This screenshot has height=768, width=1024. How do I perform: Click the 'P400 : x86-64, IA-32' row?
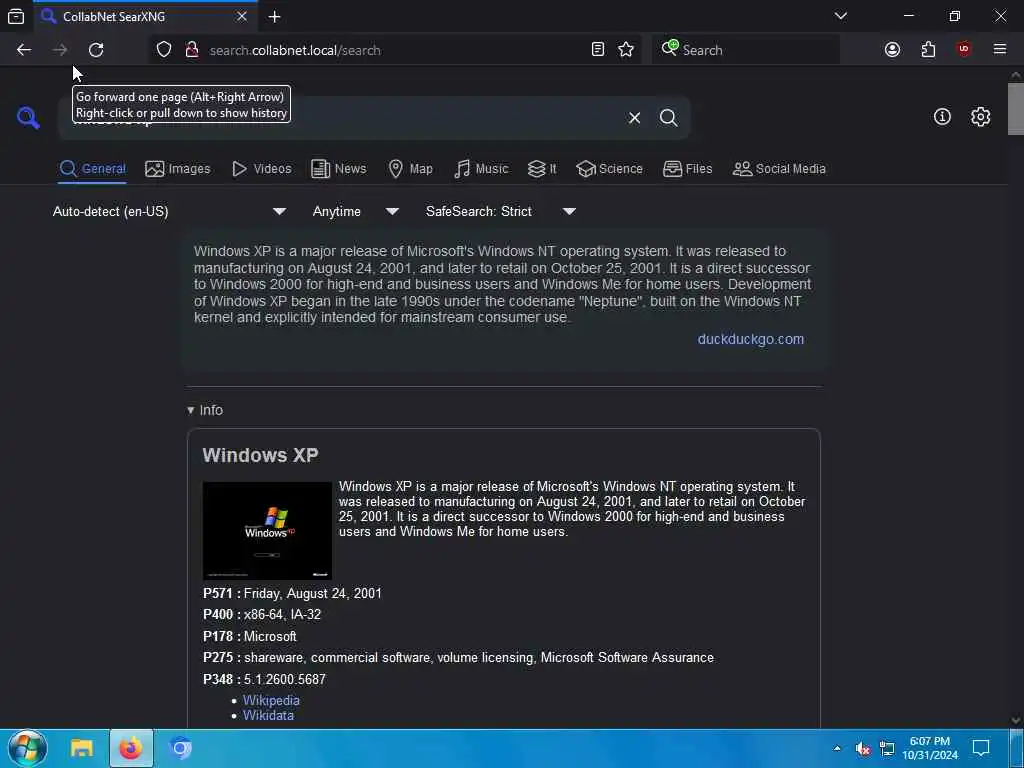[262, 615]
